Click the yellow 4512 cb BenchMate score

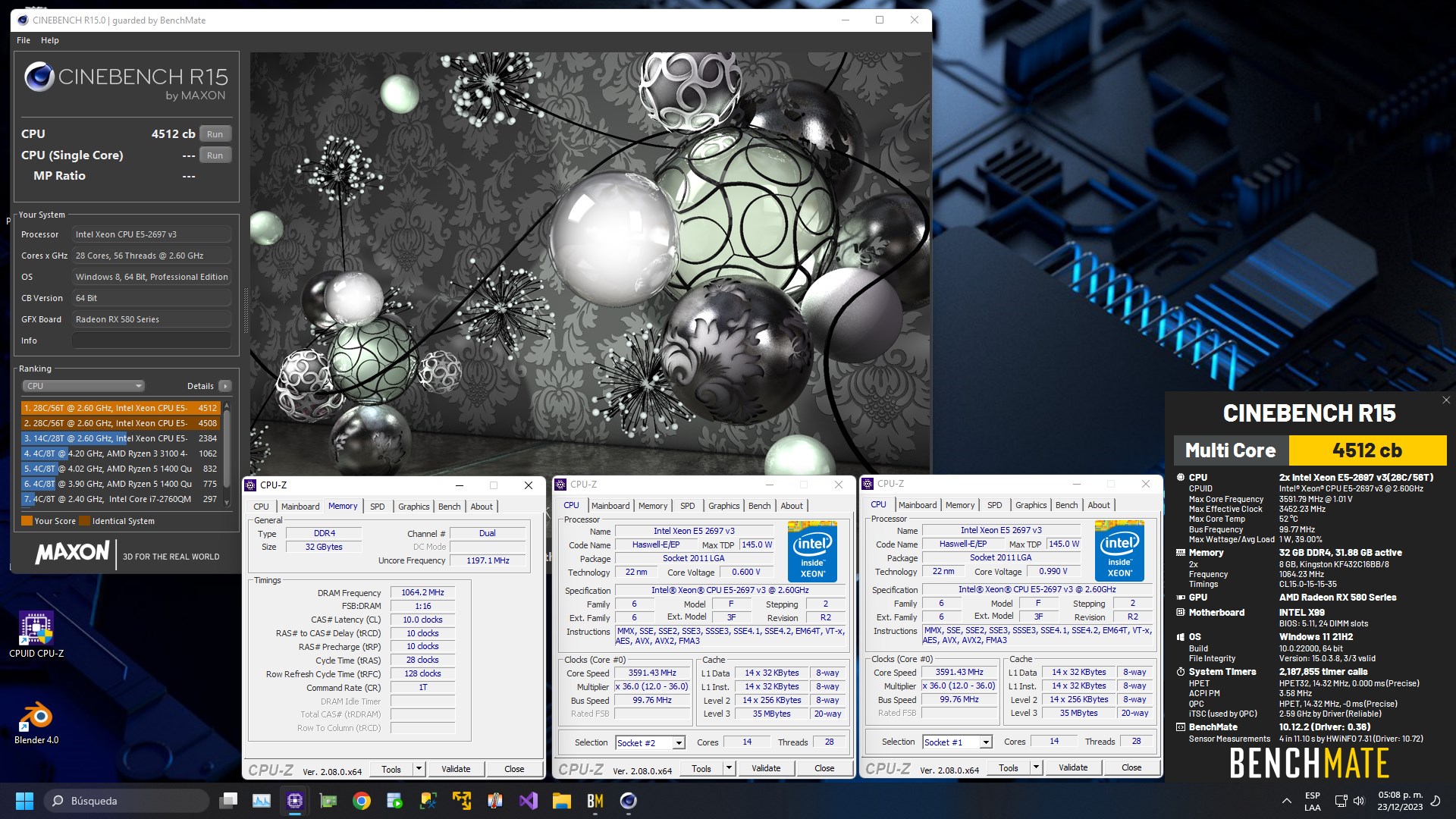pos(1367,450)
